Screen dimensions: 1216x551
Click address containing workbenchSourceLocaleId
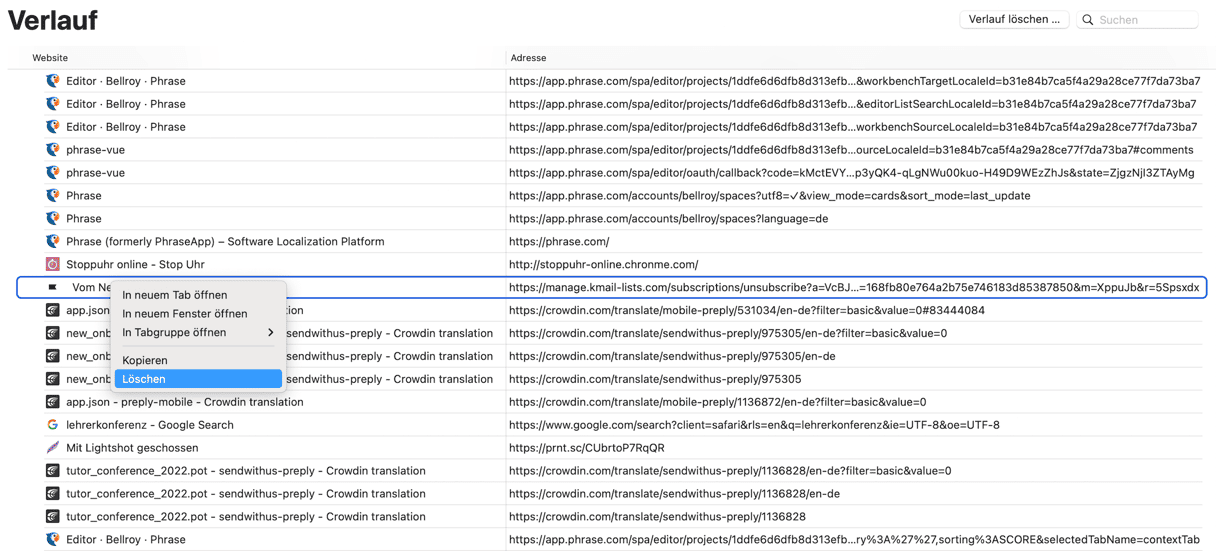(853, 126)
